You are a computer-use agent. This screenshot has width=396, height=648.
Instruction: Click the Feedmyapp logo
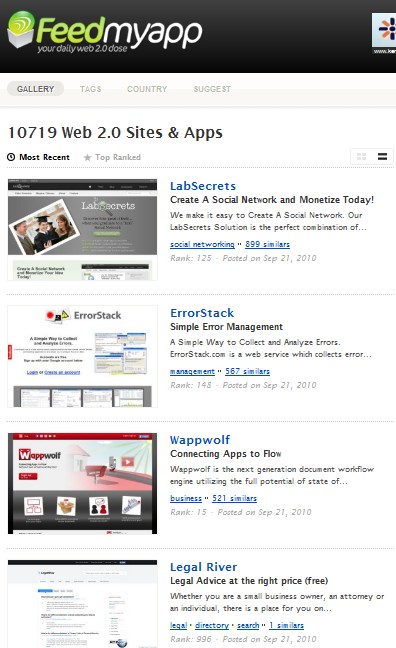tap(105, 33)
